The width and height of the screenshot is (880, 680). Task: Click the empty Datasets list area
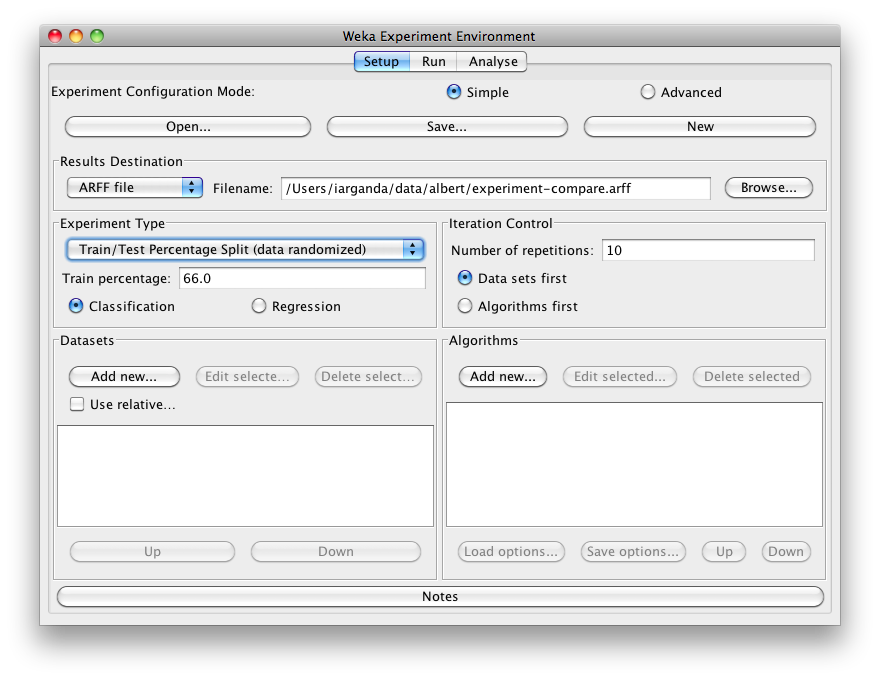(x=245, y=476)
